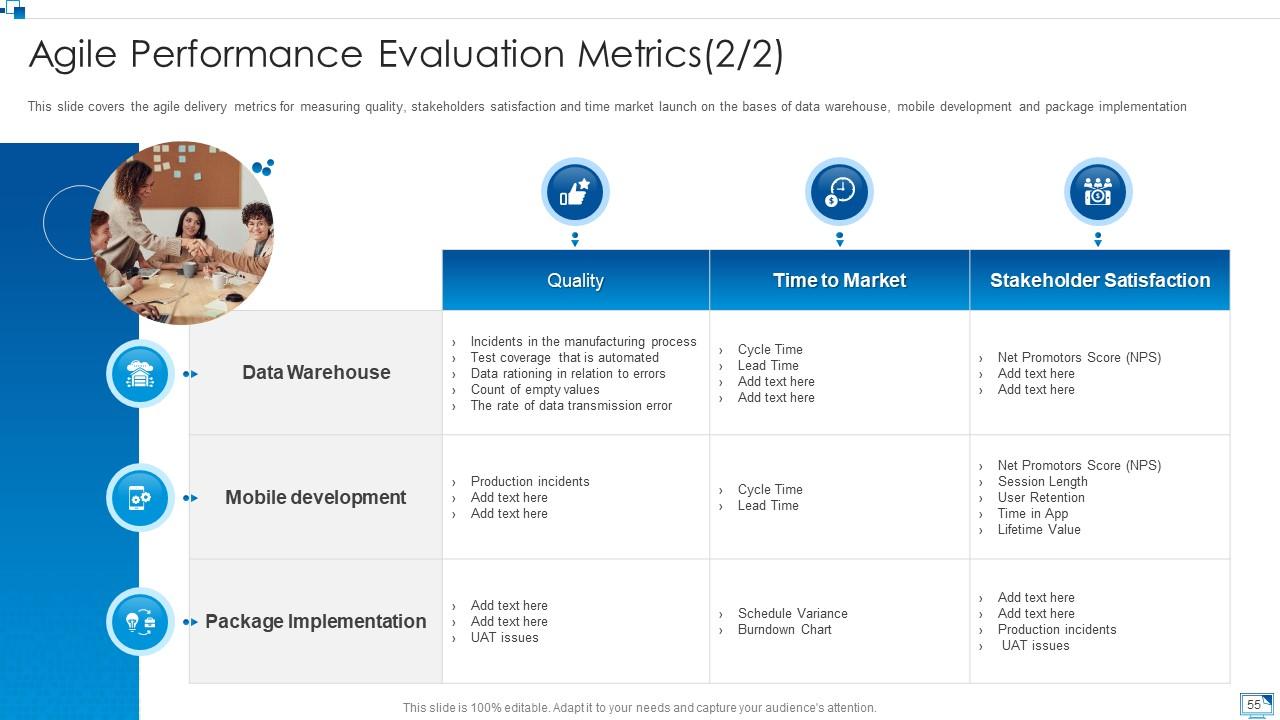Switch to the Quality column header
This screenshot has width=1280, height=720.
coord(575,280)
